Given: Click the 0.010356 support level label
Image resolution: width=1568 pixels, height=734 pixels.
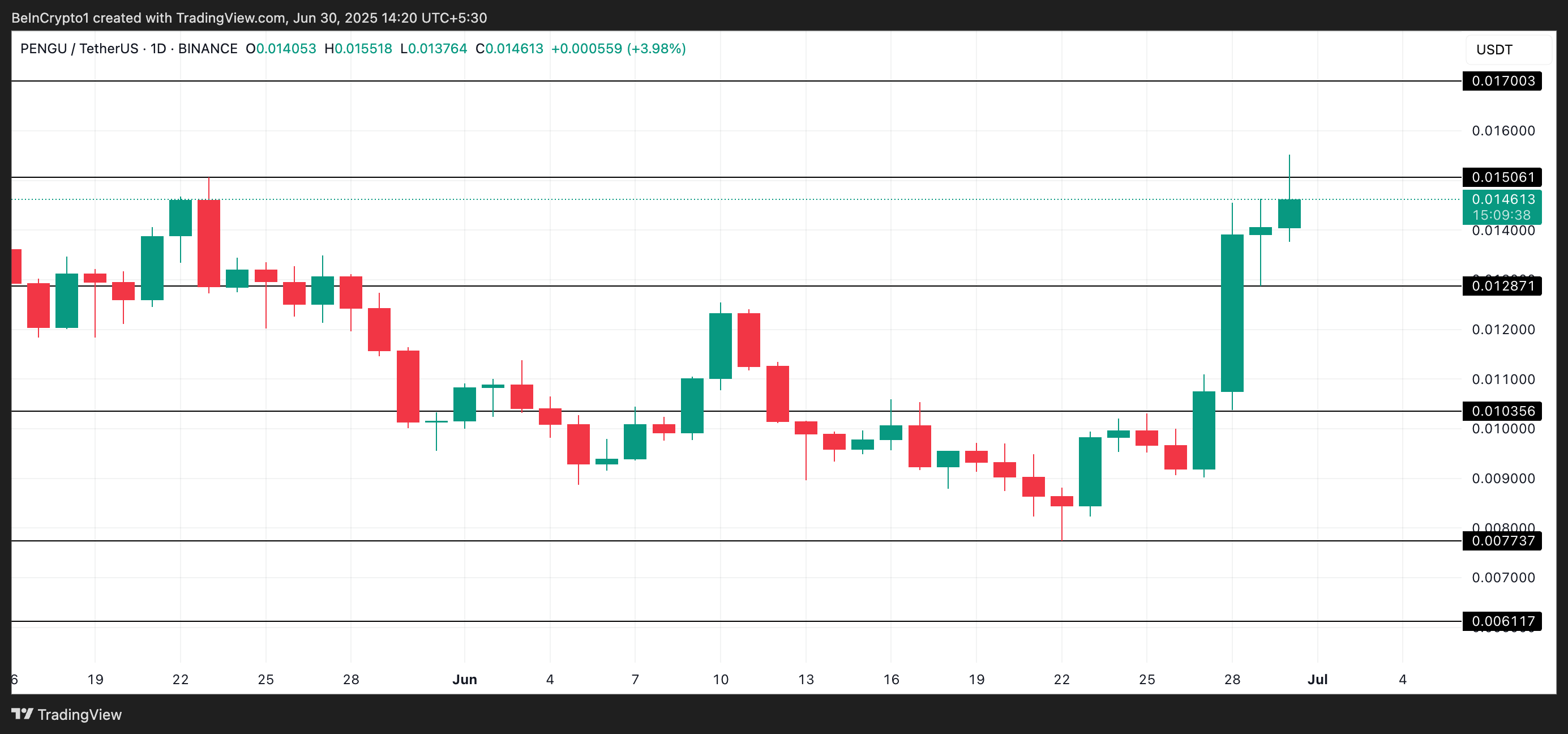Looking at the screenshot, I should pos(1502,411).
